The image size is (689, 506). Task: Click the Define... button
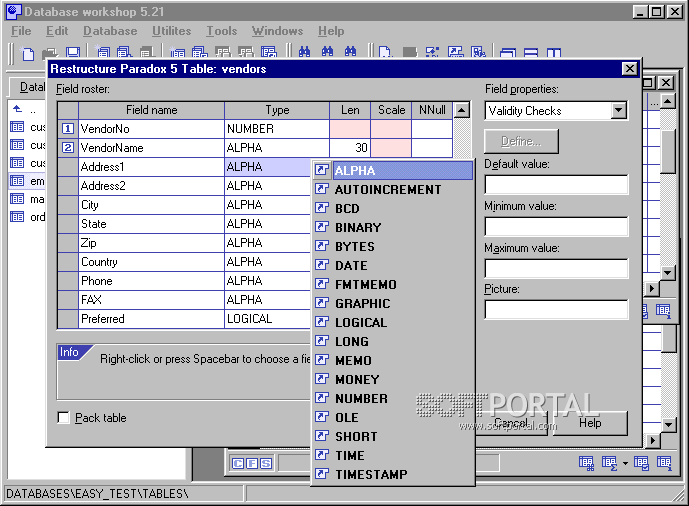click(522, 141)
